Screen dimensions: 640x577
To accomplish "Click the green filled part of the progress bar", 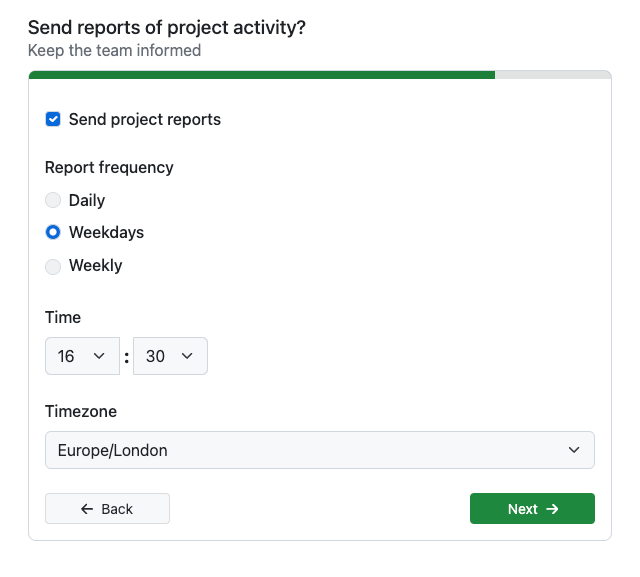I will point(262,74).
